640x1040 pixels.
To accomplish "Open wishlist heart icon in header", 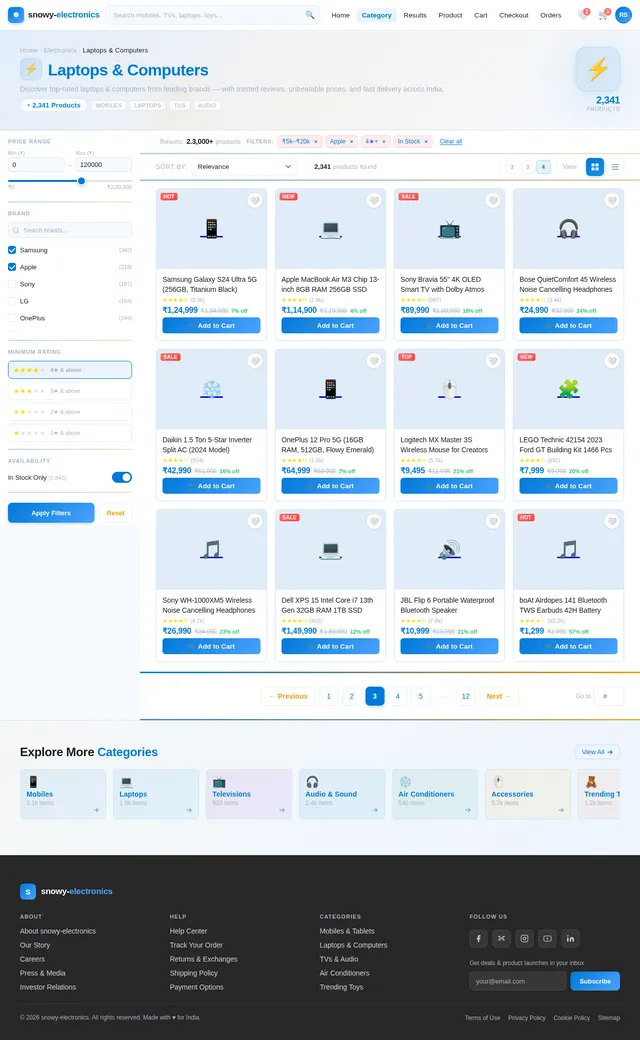I will (583, 15).
